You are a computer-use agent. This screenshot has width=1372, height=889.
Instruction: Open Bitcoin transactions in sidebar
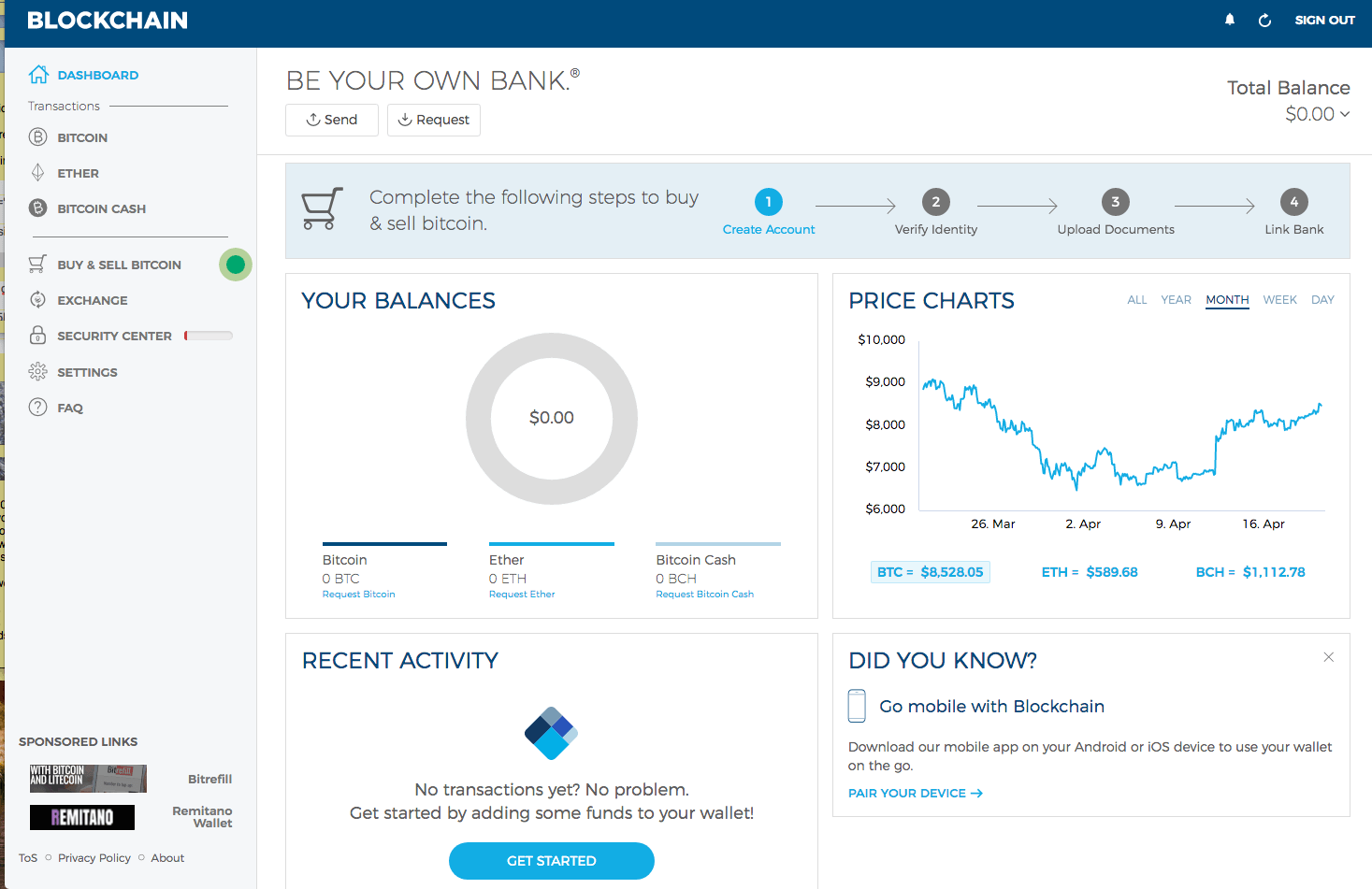coord(82,137)
